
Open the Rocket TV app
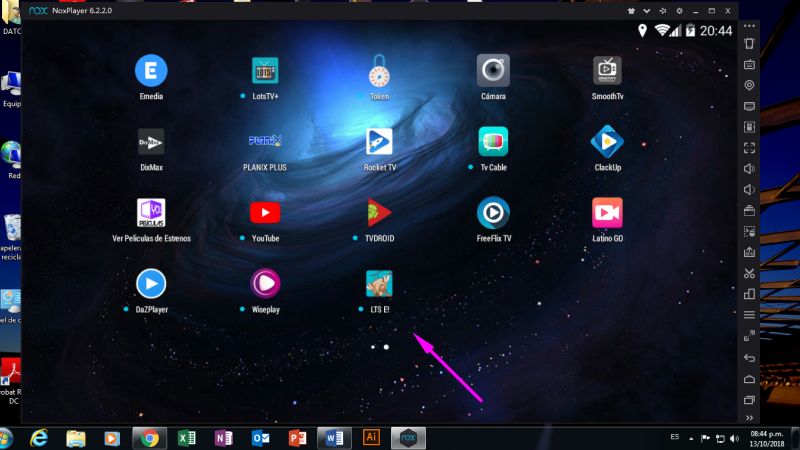point(379,141)
